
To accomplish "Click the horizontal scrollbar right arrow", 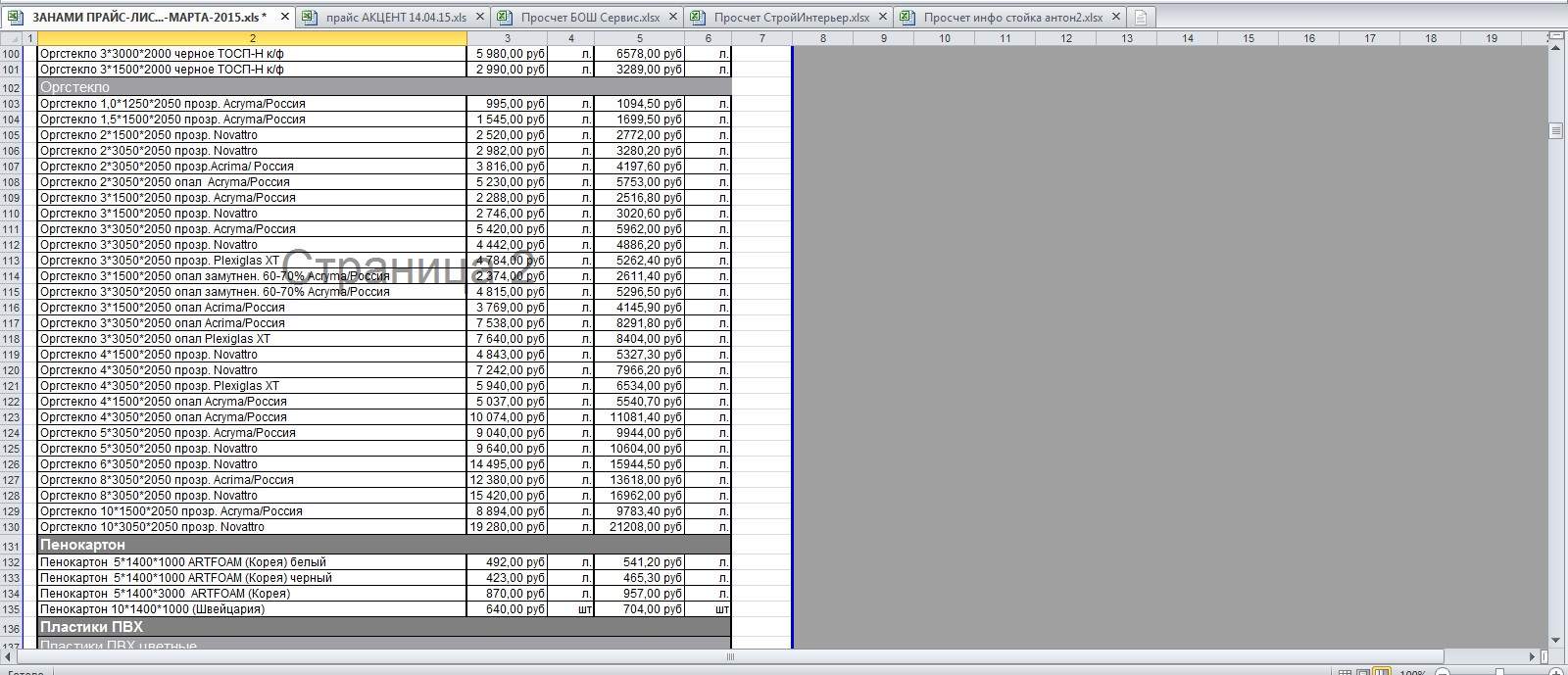I will point(1534,656).
